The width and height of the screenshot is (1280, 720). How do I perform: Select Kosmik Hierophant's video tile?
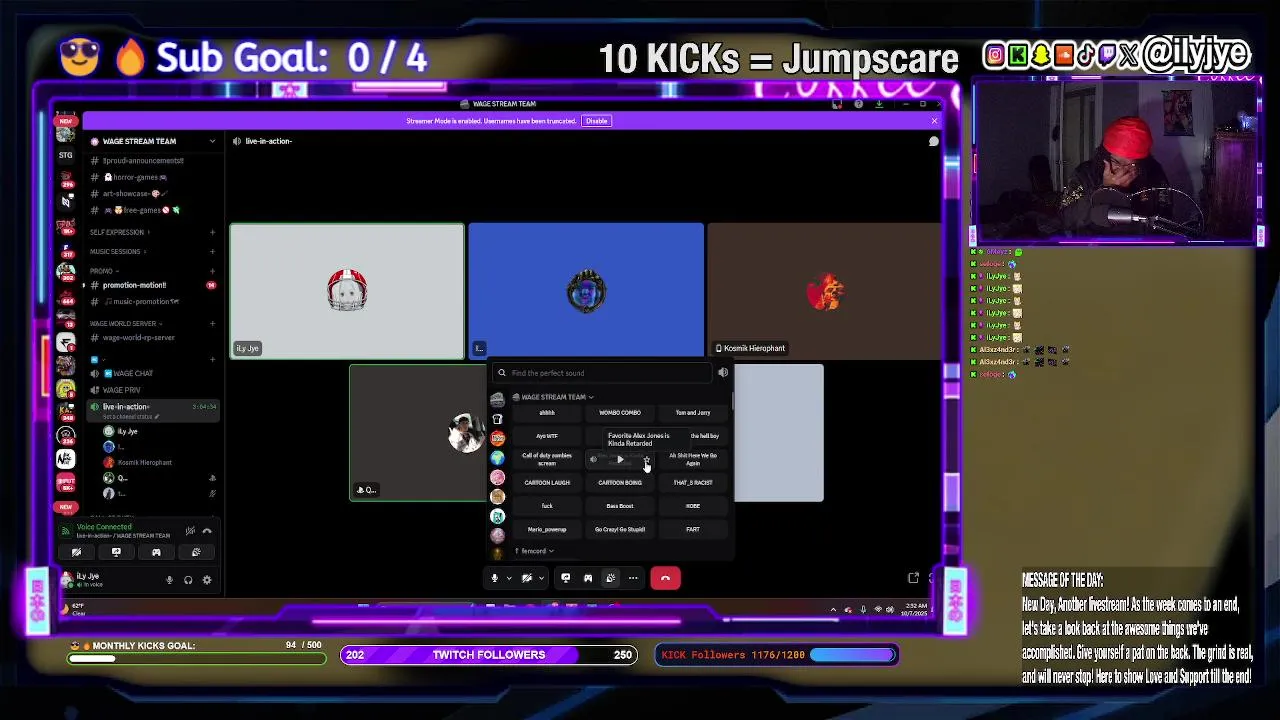(x=824, y=291)
